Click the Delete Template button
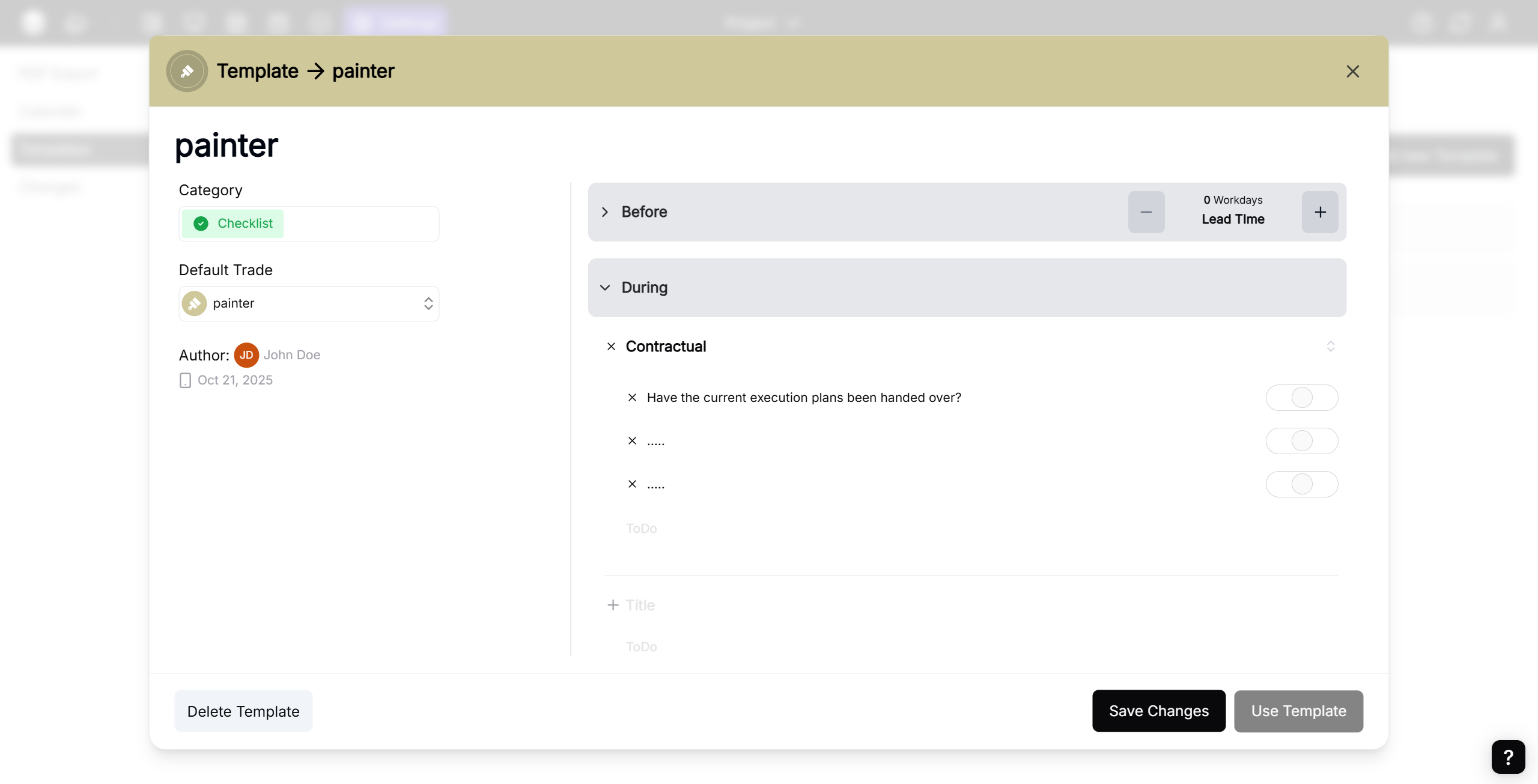The height and width of the screenshot is (784, 1538). (243, 711)
